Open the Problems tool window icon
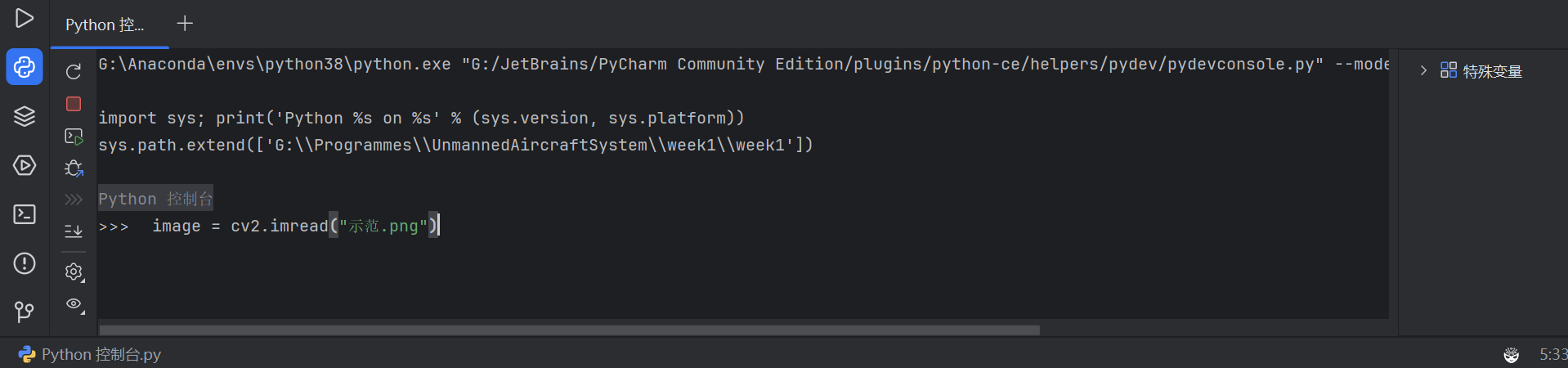The image size is (1568, 368). coord(25,263)
